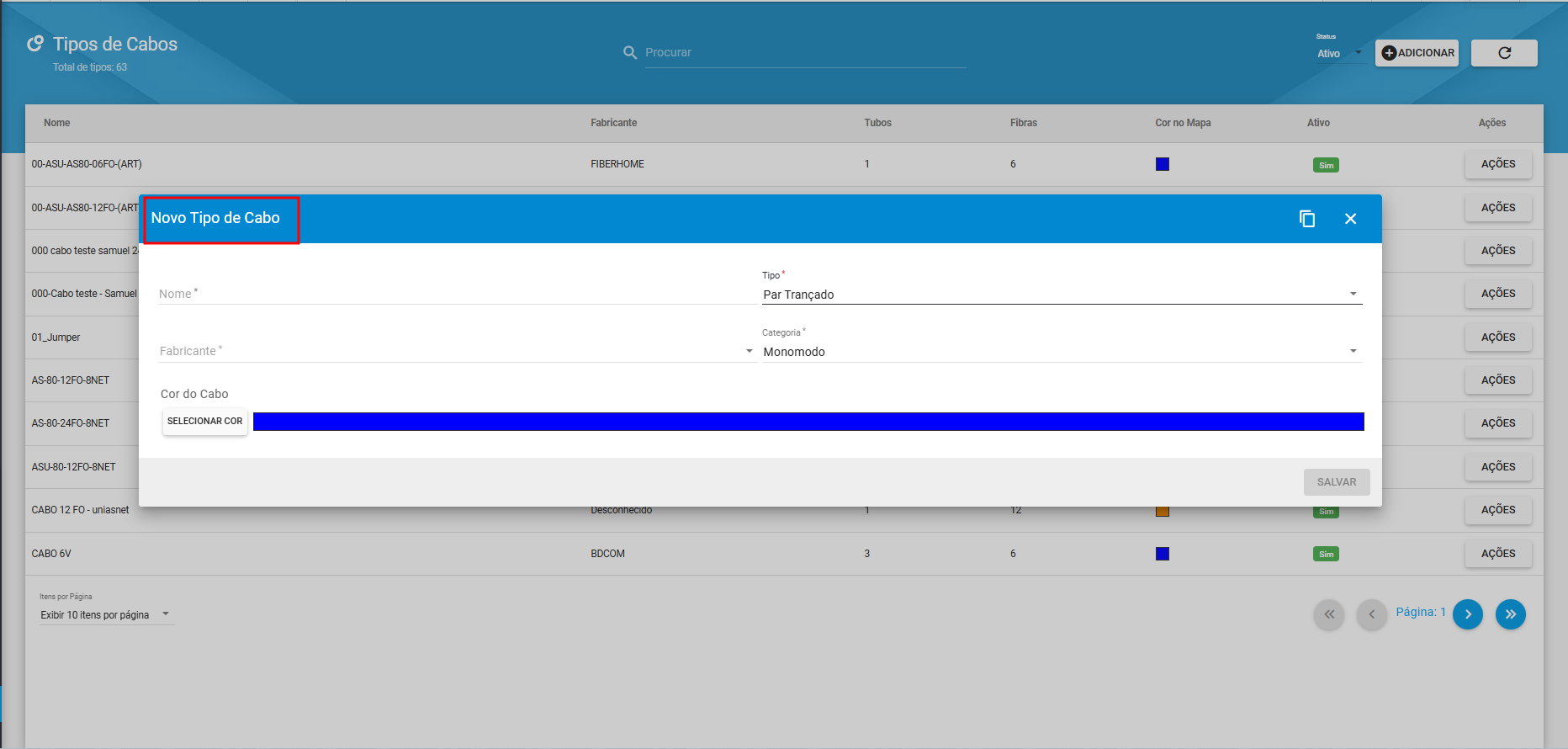Click AÇÕES for 000-Cabo teste - Samuel row
Screen dimensions: 1568x749
pyautogui.click(x=1498, y=294)
